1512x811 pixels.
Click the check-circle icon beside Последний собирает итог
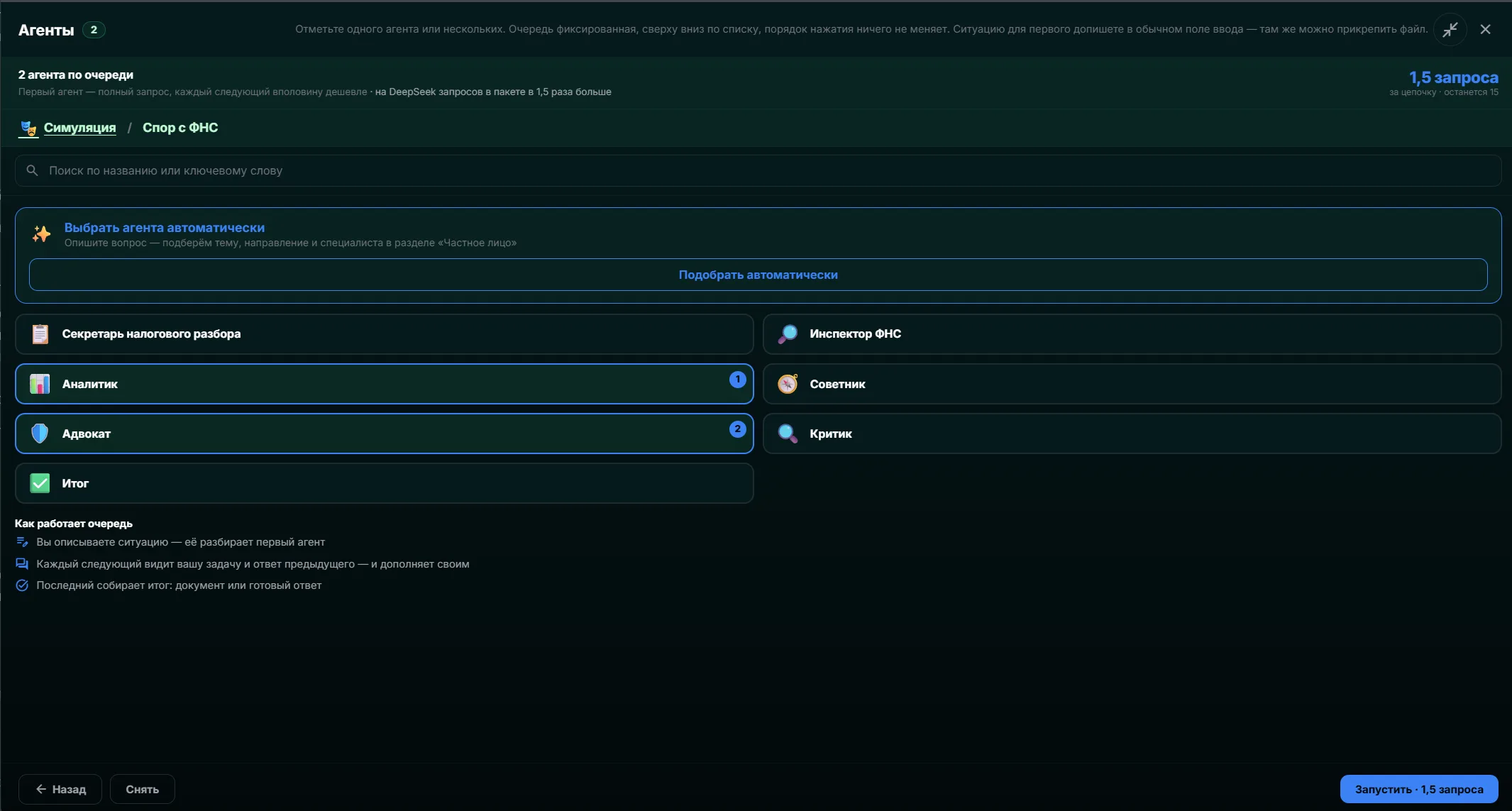point(22,585)
